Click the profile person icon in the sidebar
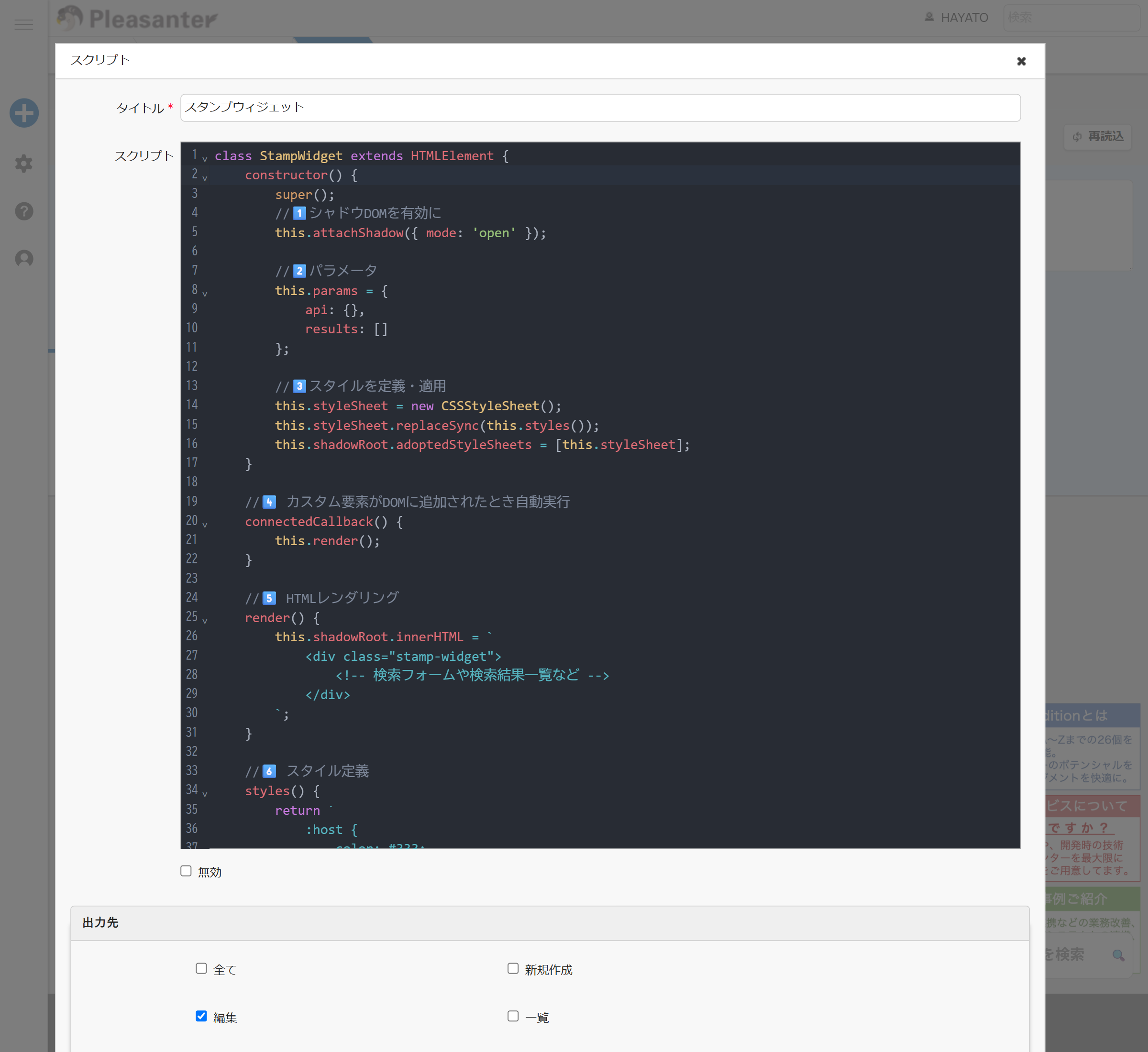 tap(23, 258)
